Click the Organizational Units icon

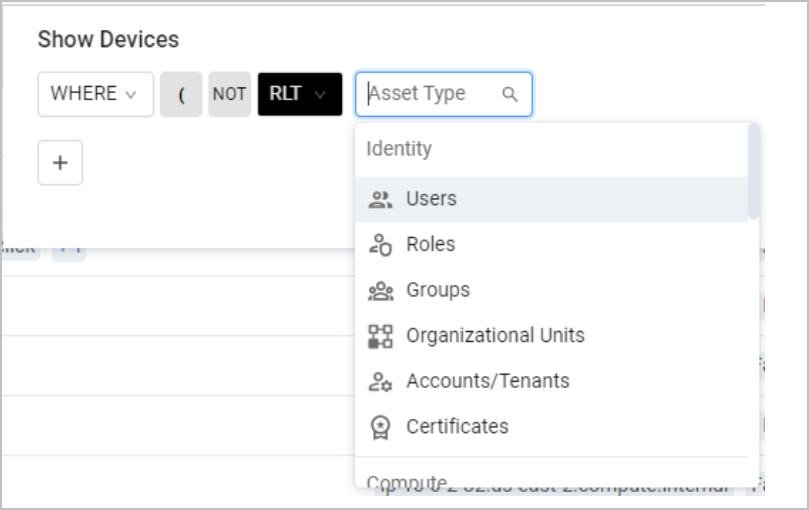(380, 336)
